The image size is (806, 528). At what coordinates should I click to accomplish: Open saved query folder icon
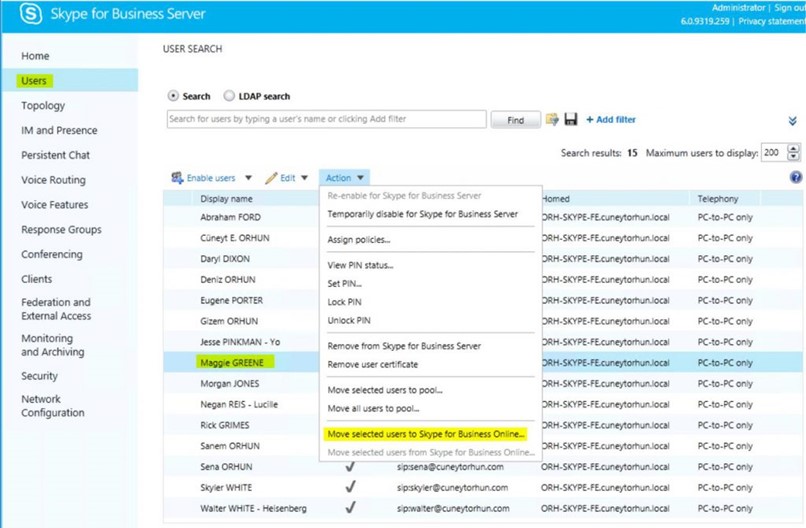(x=552, y=119)
